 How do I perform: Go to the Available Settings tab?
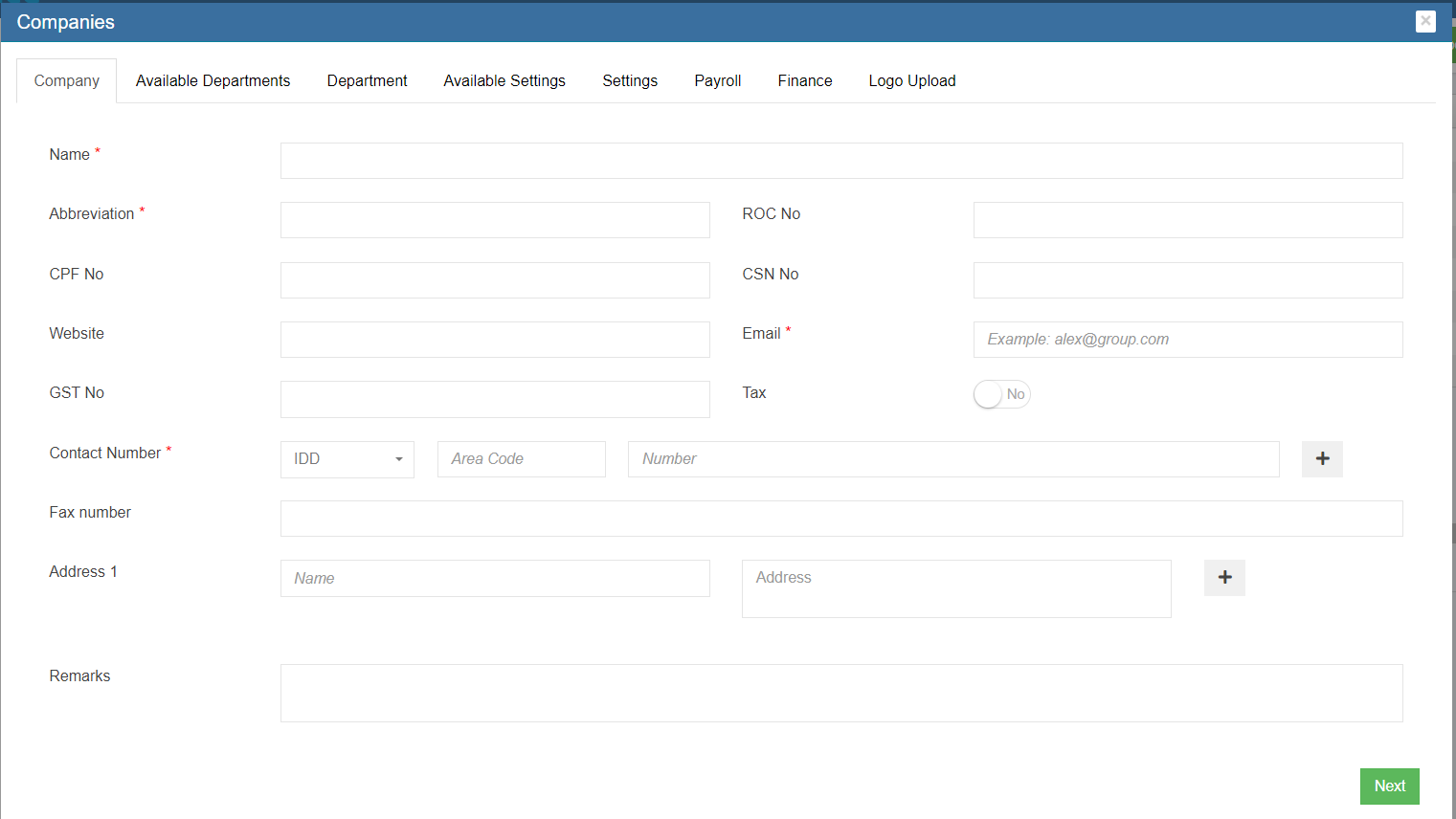click(x=504, y=81)
